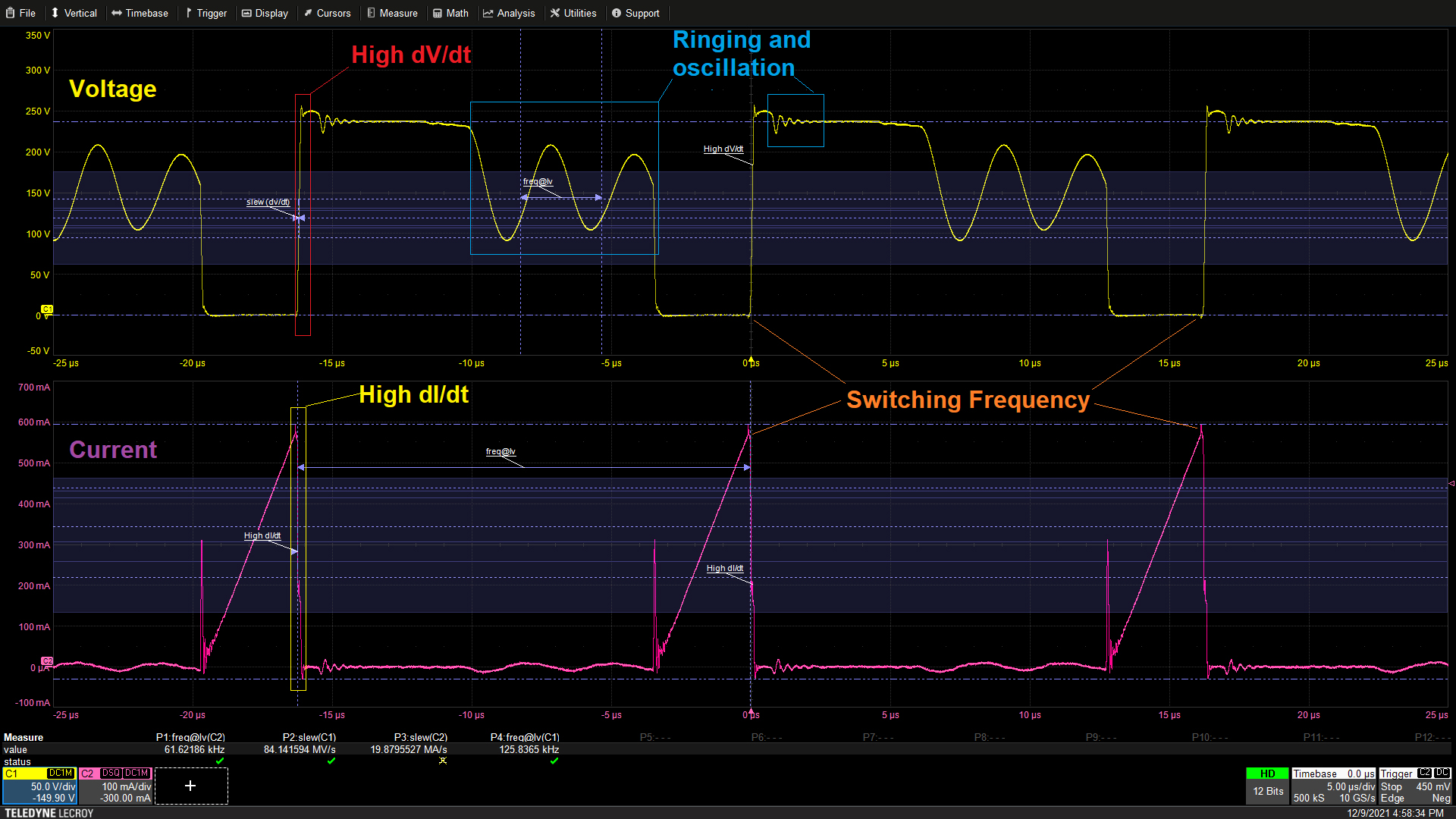Open the Timebase menu
The height and width of the screenshot is (819, 1456).
click(x=140, y=13)
